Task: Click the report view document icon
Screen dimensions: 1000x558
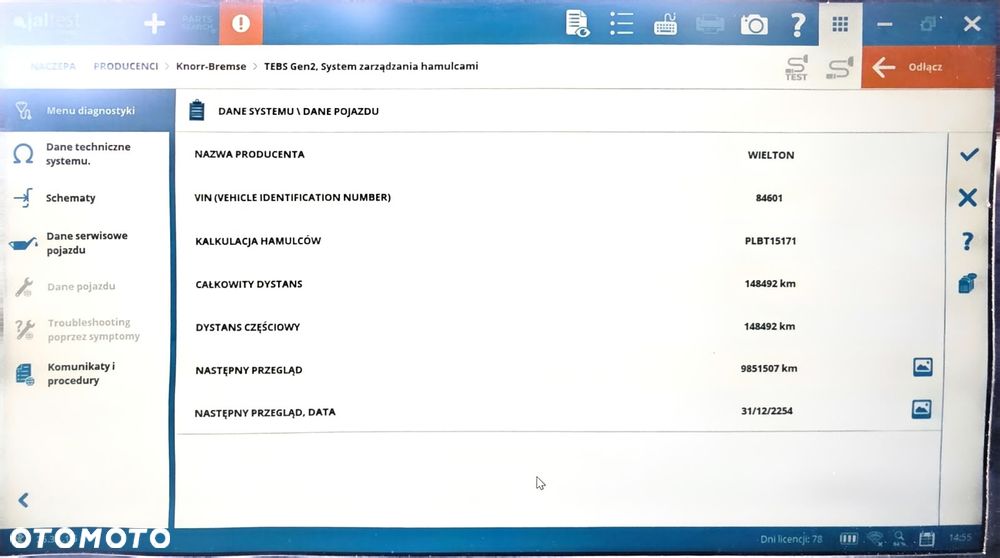Action: tap(577, 24)
